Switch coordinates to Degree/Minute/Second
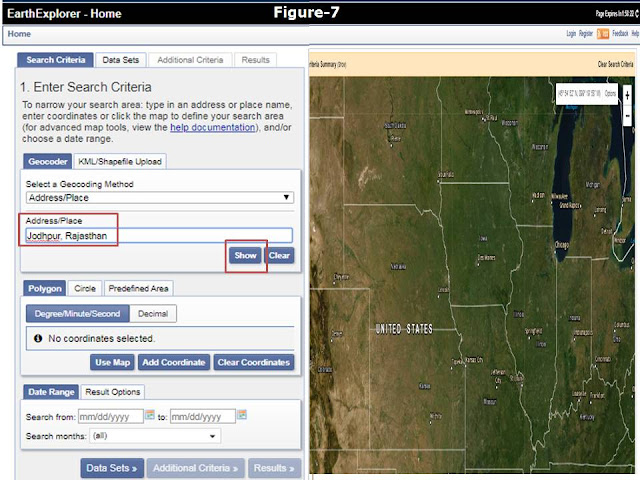The image size is (640, 480). [78, 313]
